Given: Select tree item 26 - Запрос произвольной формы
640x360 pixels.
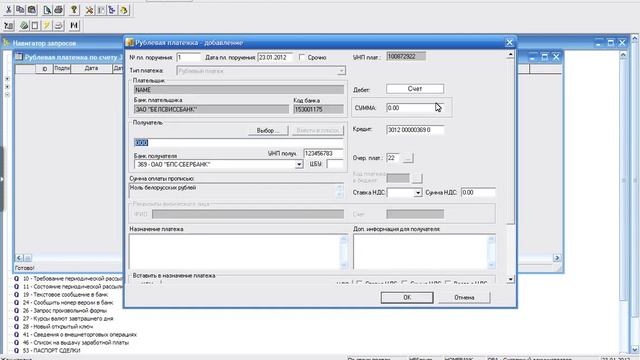Looking at the screenshot, I should [64, 311].
